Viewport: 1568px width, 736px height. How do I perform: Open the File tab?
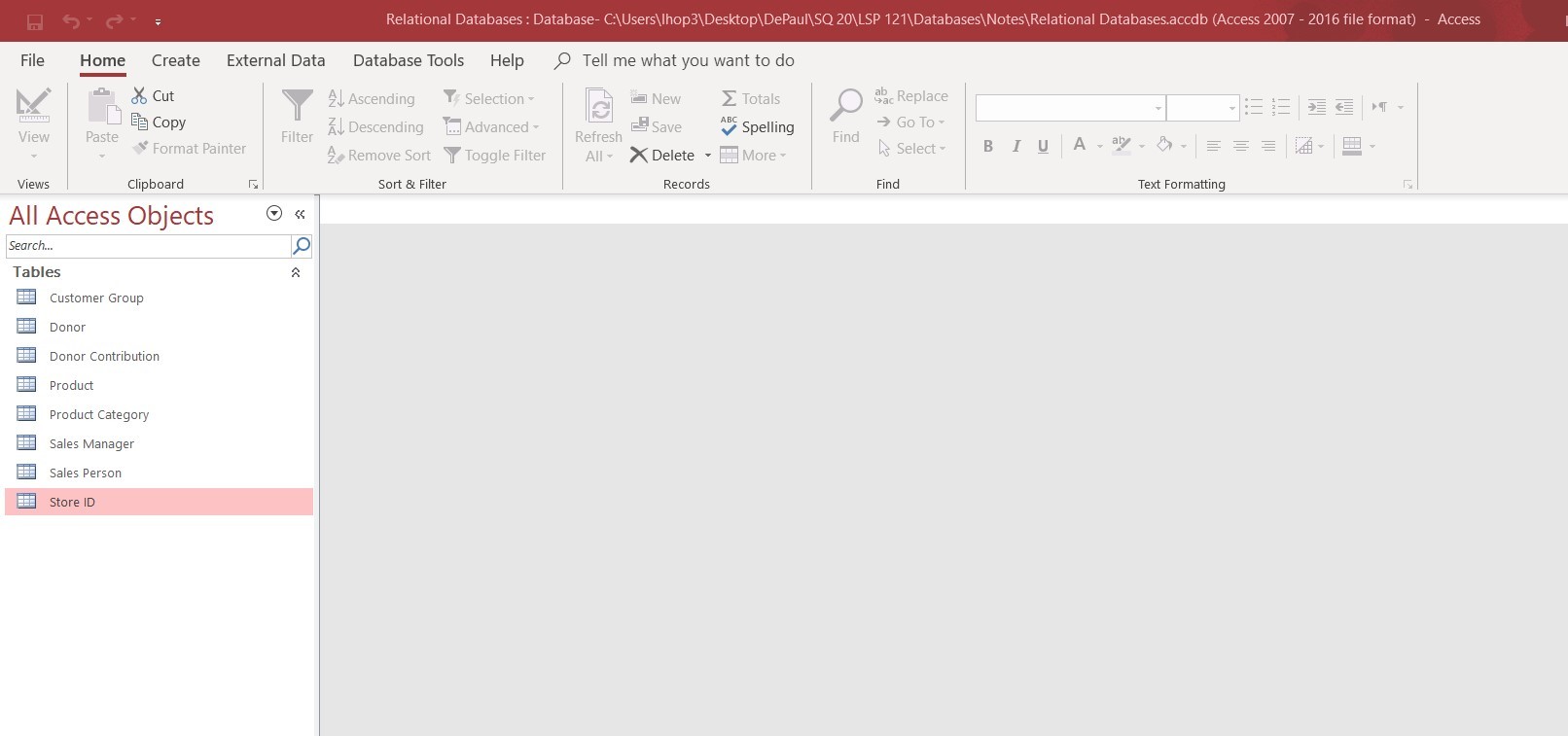point(32,60)
